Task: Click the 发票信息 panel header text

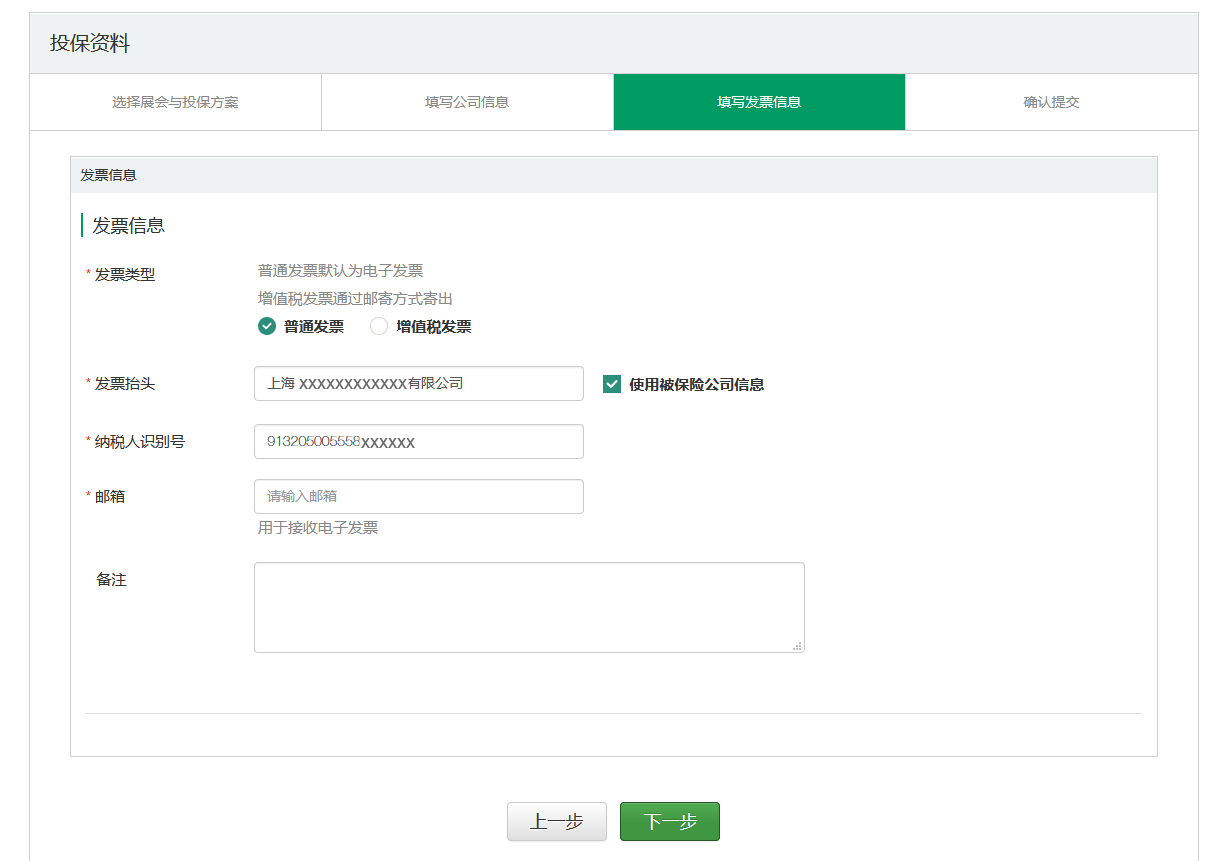Action: click(x=108, y=175)
